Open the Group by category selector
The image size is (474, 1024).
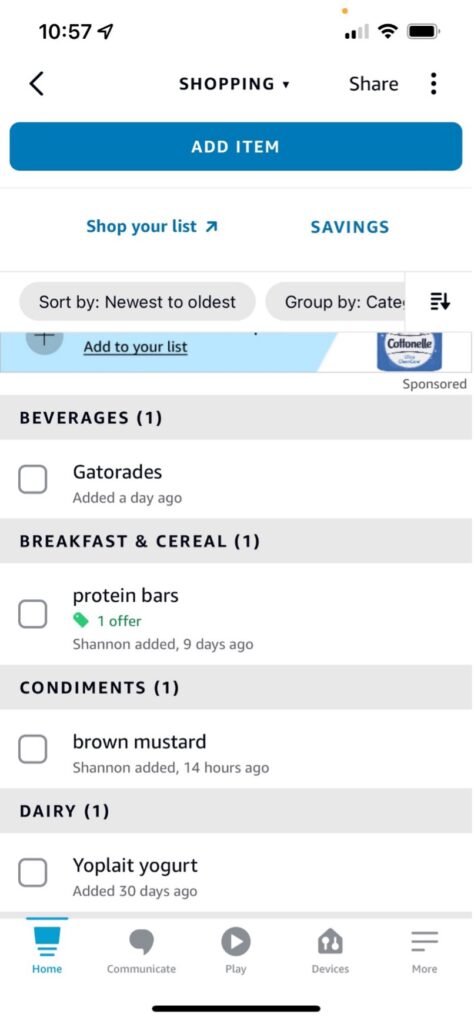(x=336, y=302)
